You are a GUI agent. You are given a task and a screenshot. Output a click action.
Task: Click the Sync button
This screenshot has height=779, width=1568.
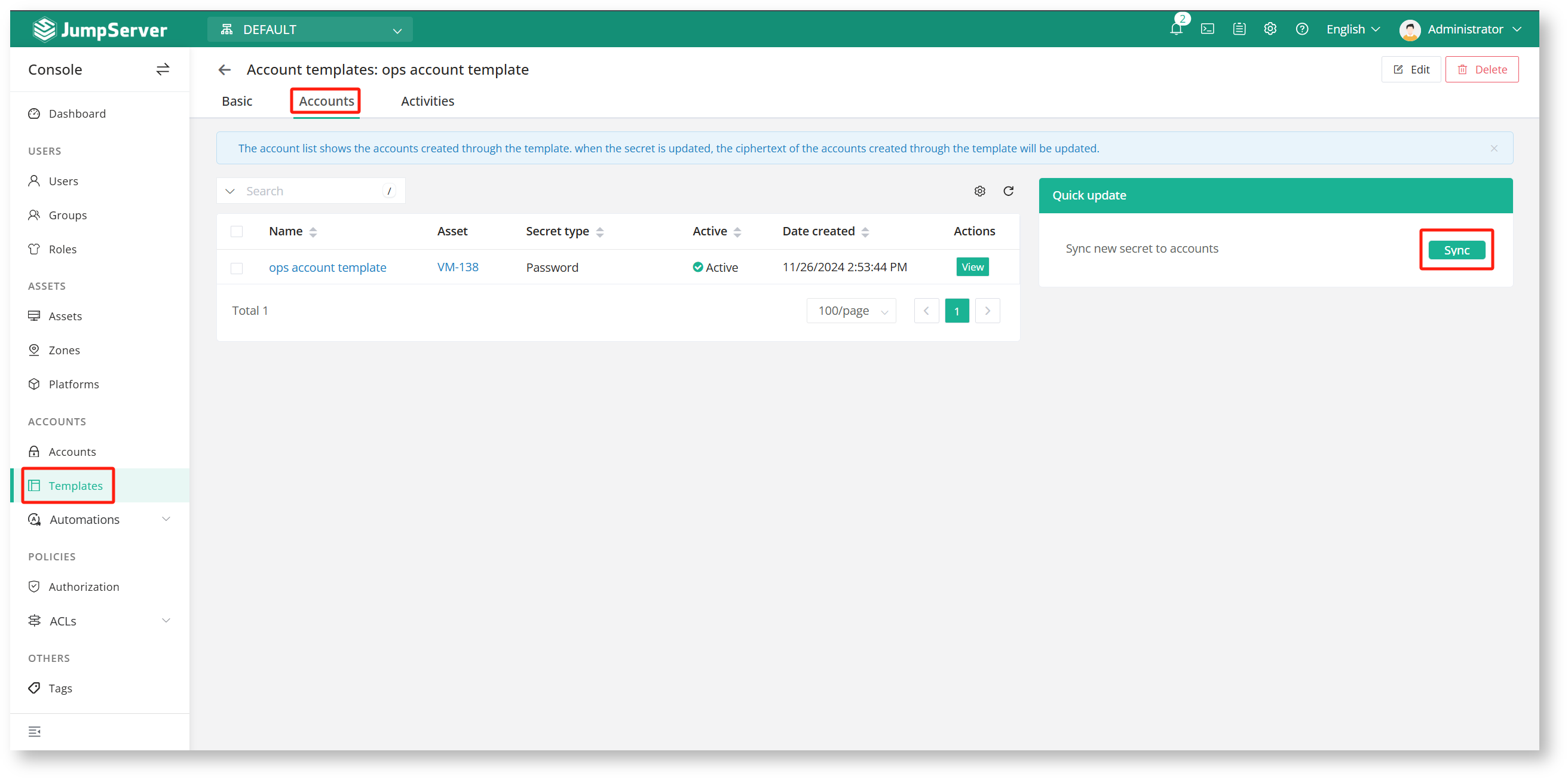[1457, 250]
